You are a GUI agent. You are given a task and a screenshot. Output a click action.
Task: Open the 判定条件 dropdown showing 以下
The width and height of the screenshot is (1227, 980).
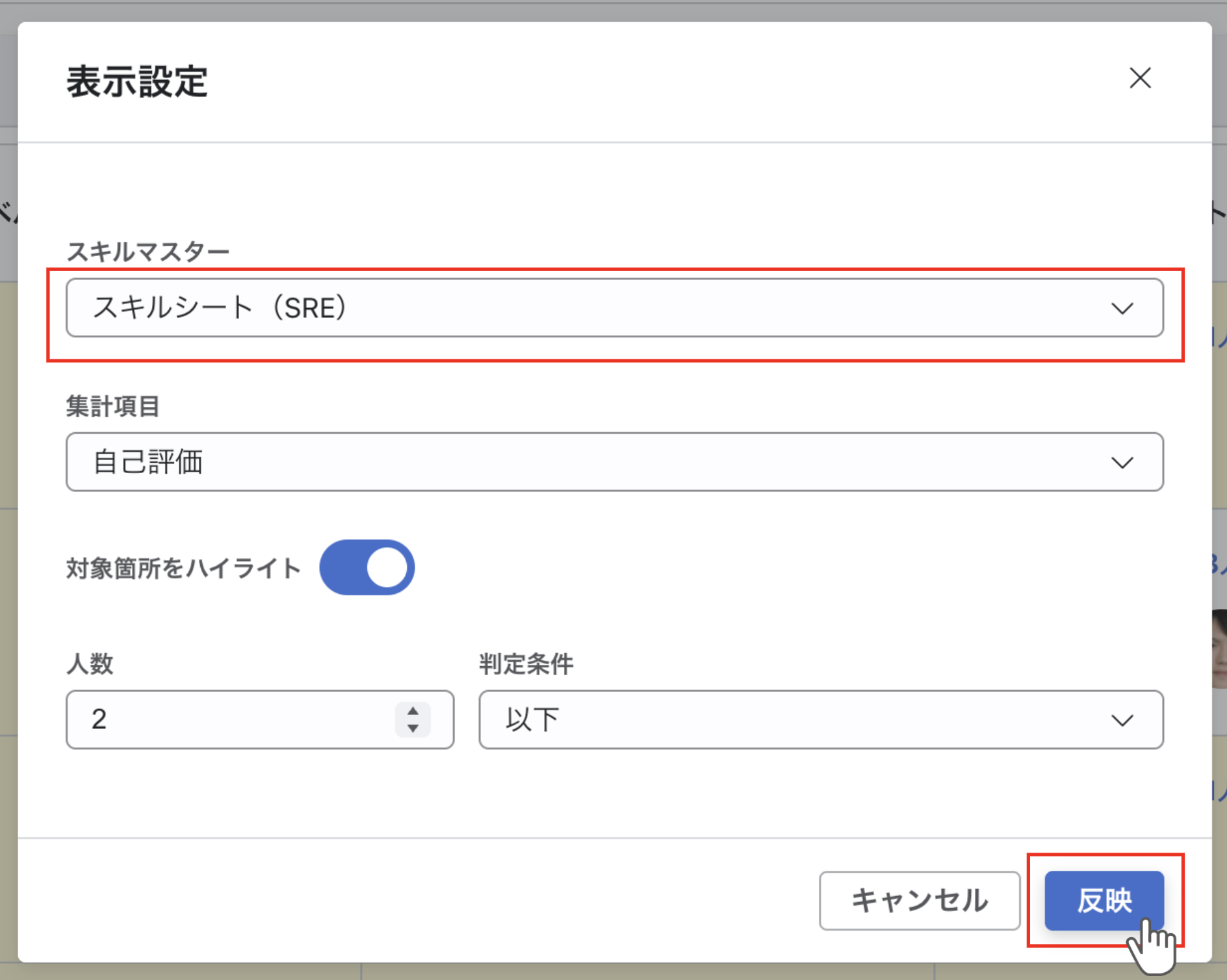[821, 719]
